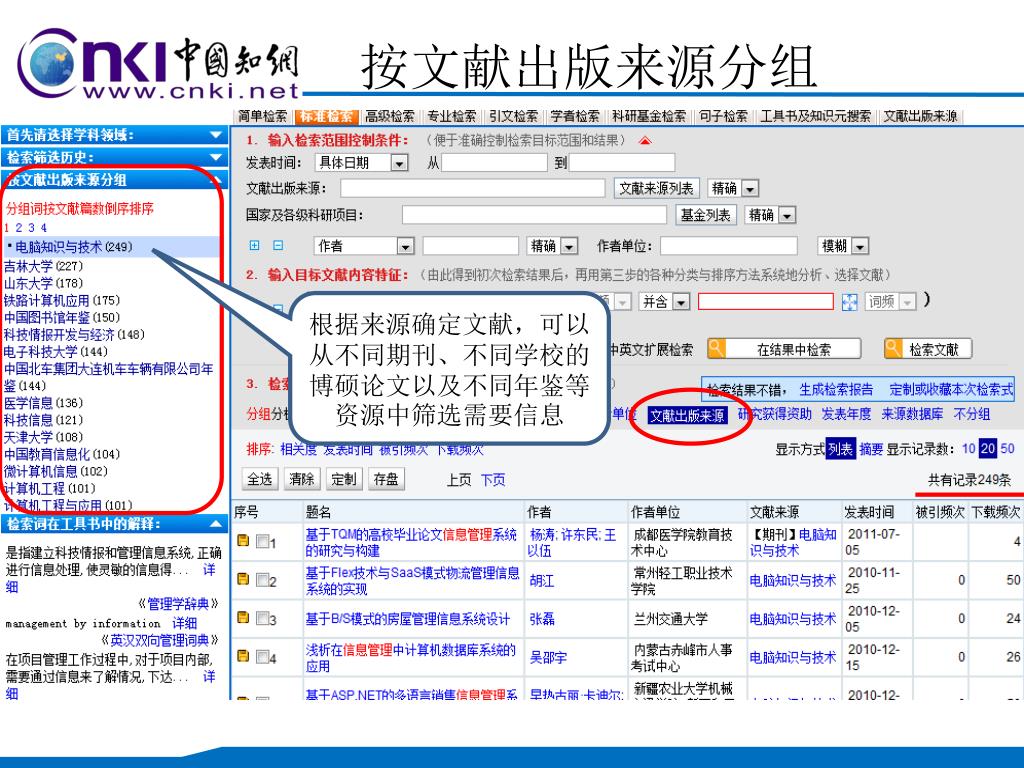The height and width of the screenshot is (768, 1024).
Task: Click the save icon in result row 3
Action: click(243, 618)
